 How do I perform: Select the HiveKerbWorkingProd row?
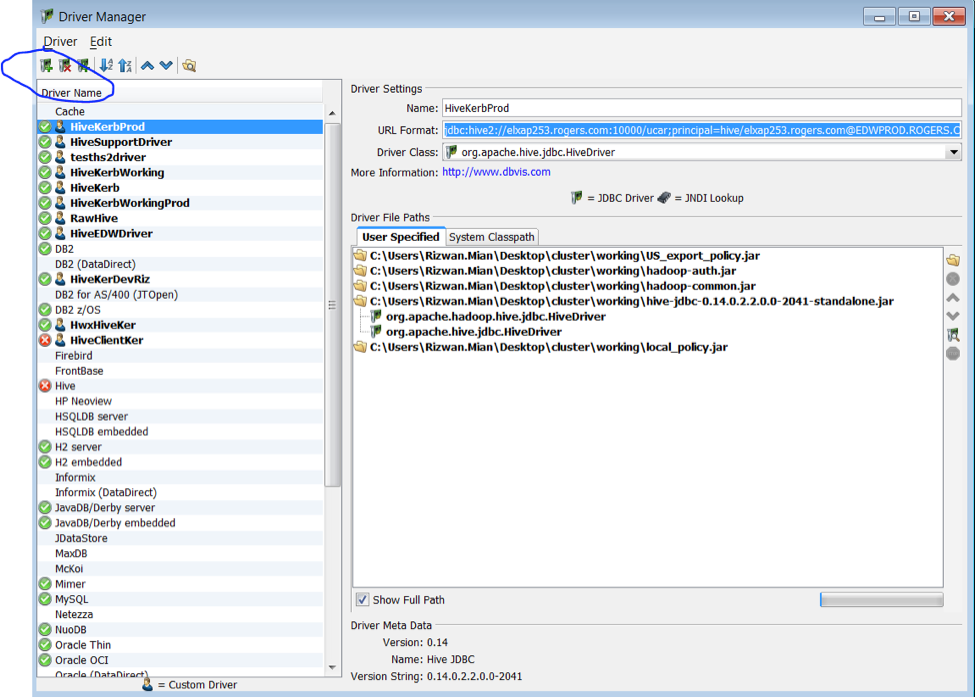point(180,203)
